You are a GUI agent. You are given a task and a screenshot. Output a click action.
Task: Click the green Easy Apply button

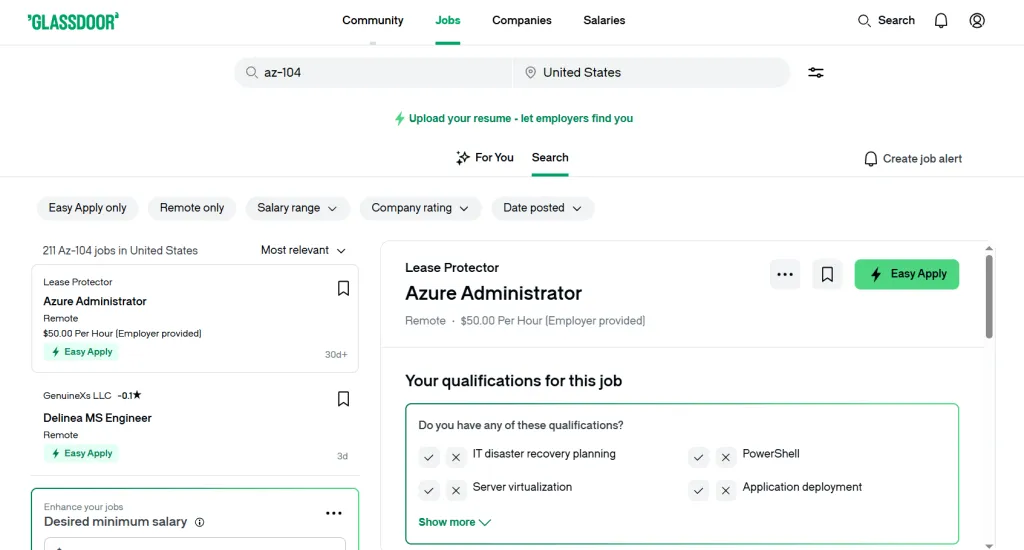pyautogui.click(x=906, y=275)
